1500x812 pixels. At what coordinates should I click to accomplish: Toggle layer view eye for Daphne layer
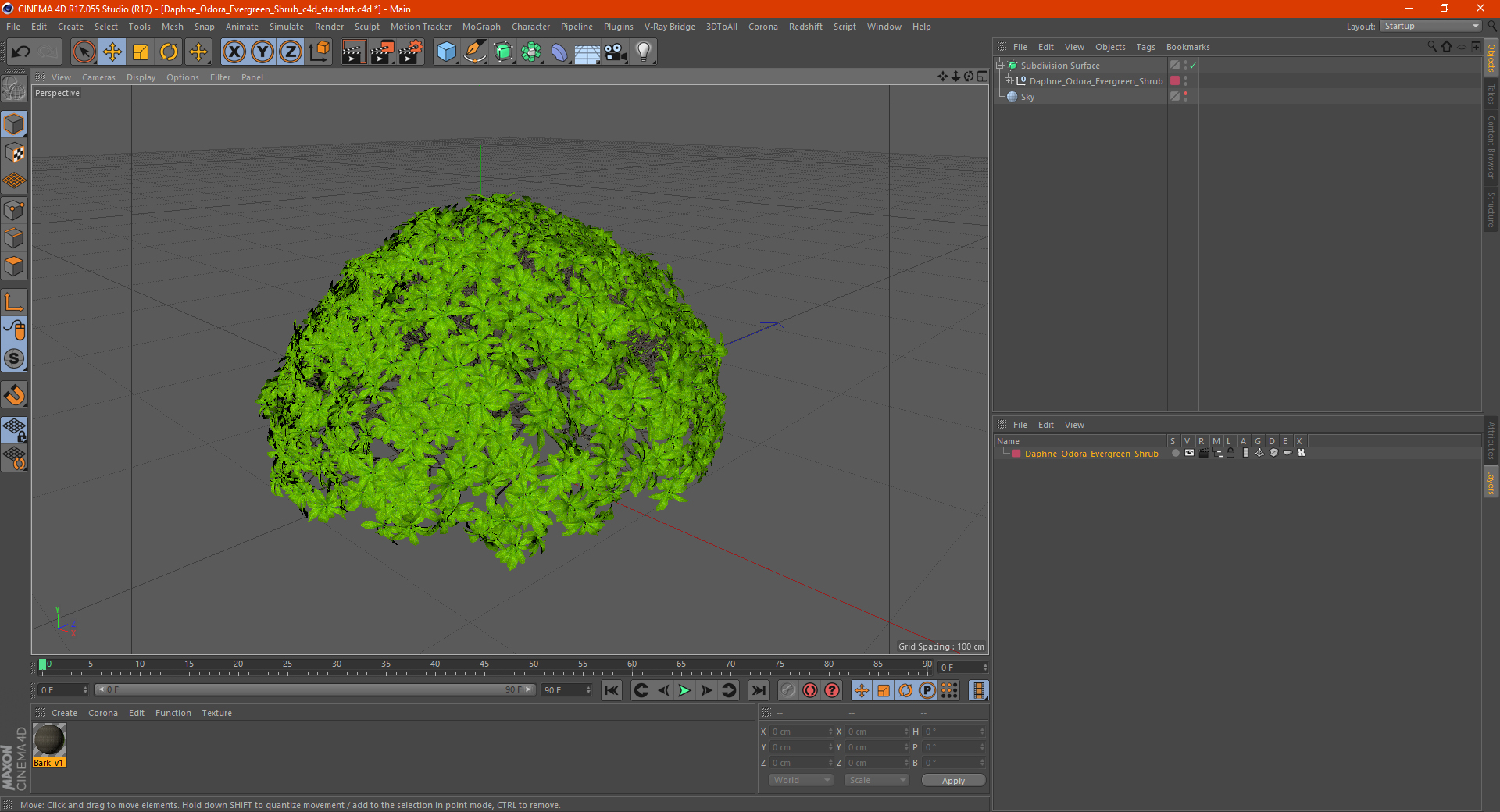(1189, 453)
